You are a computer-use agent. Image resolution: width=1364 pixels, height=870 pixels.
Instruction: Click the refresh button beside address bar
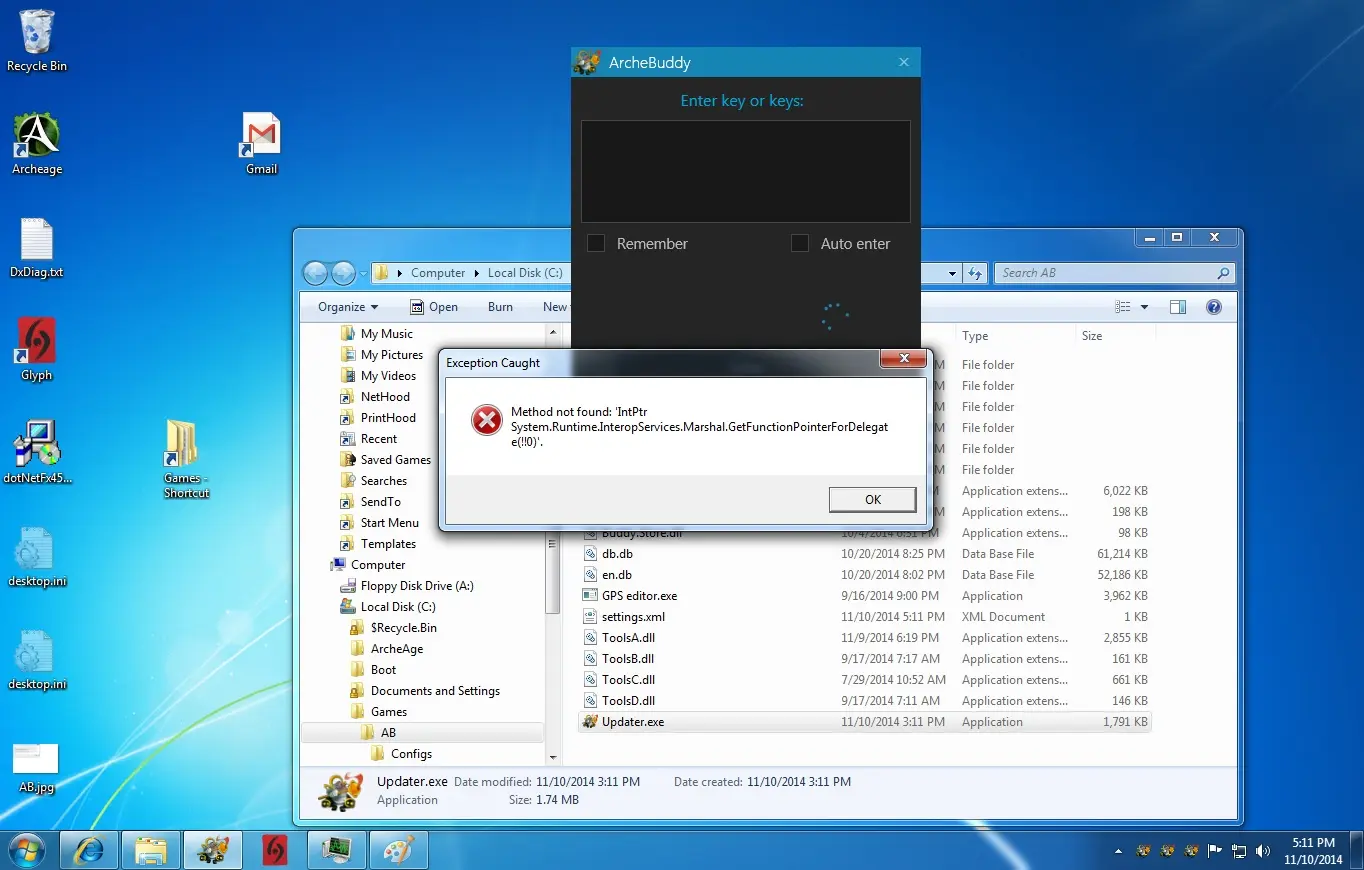click(976, 273)
